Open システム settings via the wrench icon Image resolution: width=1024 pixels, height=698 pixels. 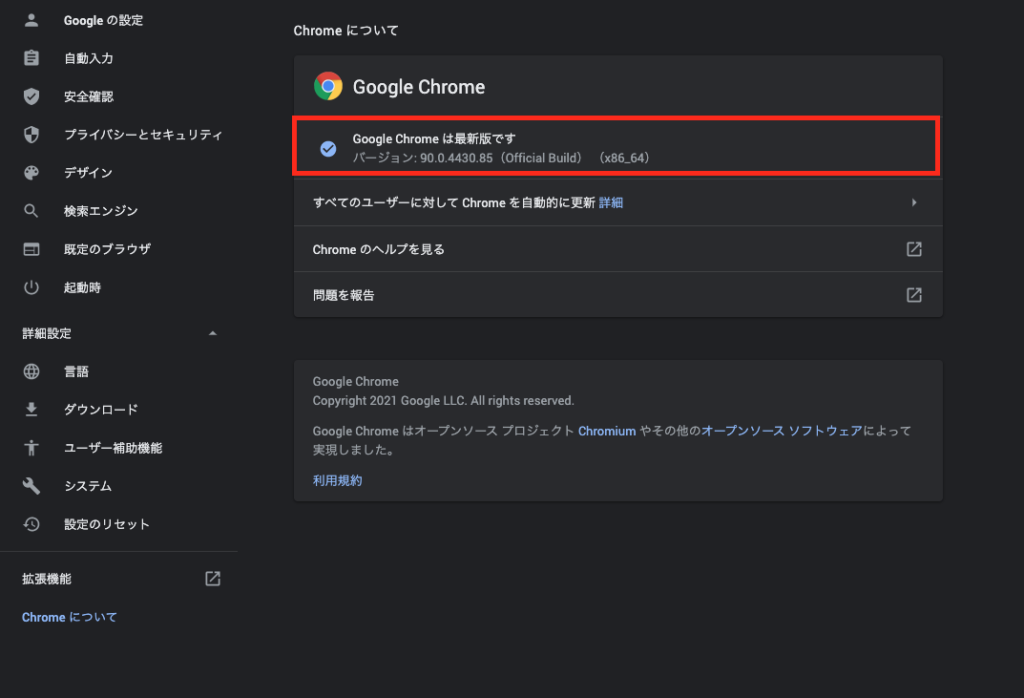31,485
